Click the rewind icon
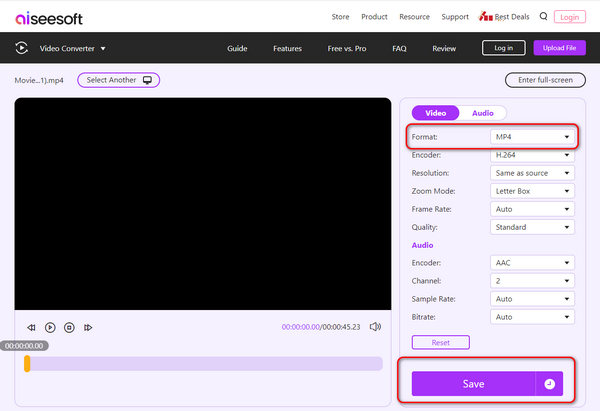Viewport: 600px width, 411px height. tap(31, 327)
